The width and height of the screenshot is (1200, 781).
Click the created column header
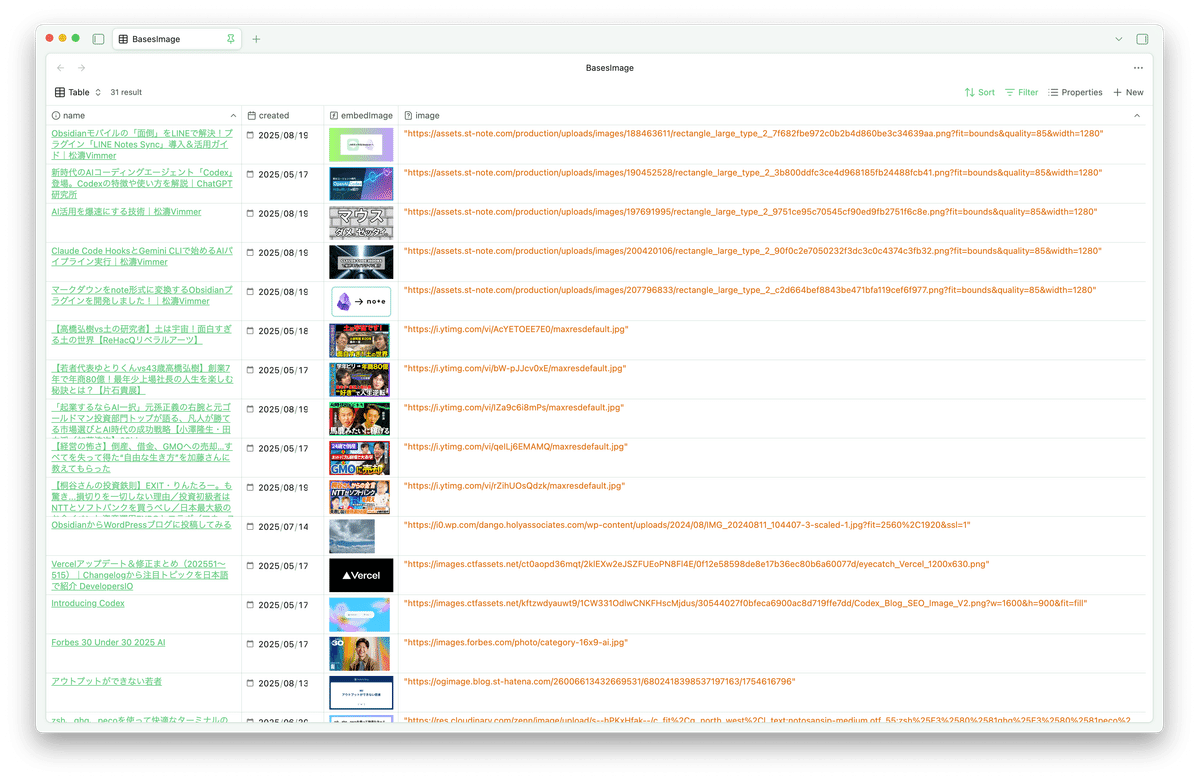(282, 116)
